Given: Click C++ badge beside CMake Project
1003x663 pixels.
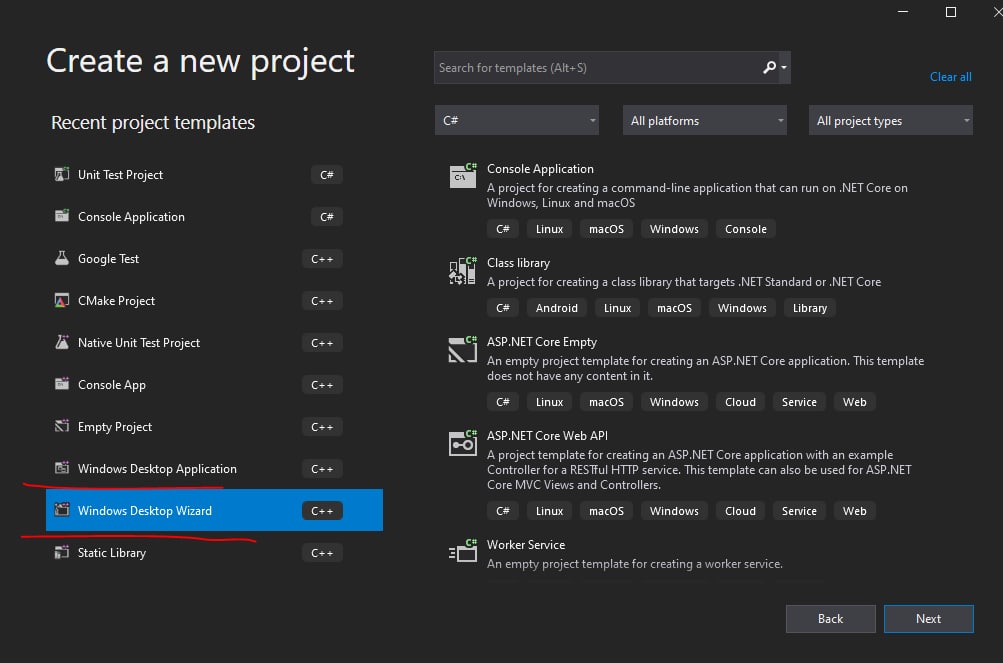Looking at the screenshot, I should [322, 301].
